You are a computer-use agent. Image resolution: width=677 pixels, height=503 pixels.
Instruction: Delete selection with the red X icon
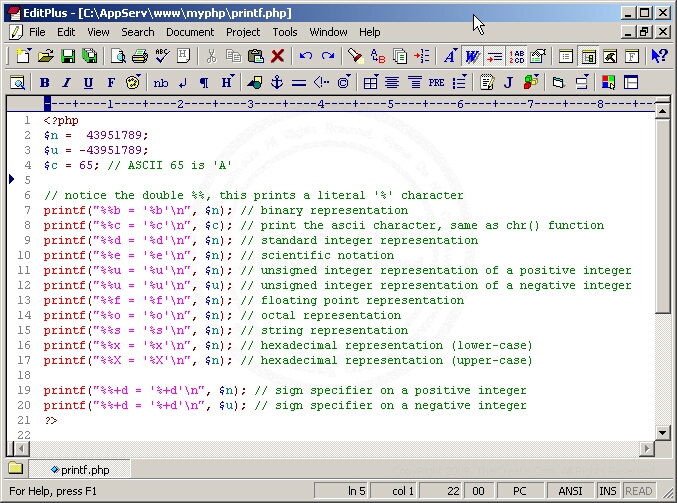[277, 56]
